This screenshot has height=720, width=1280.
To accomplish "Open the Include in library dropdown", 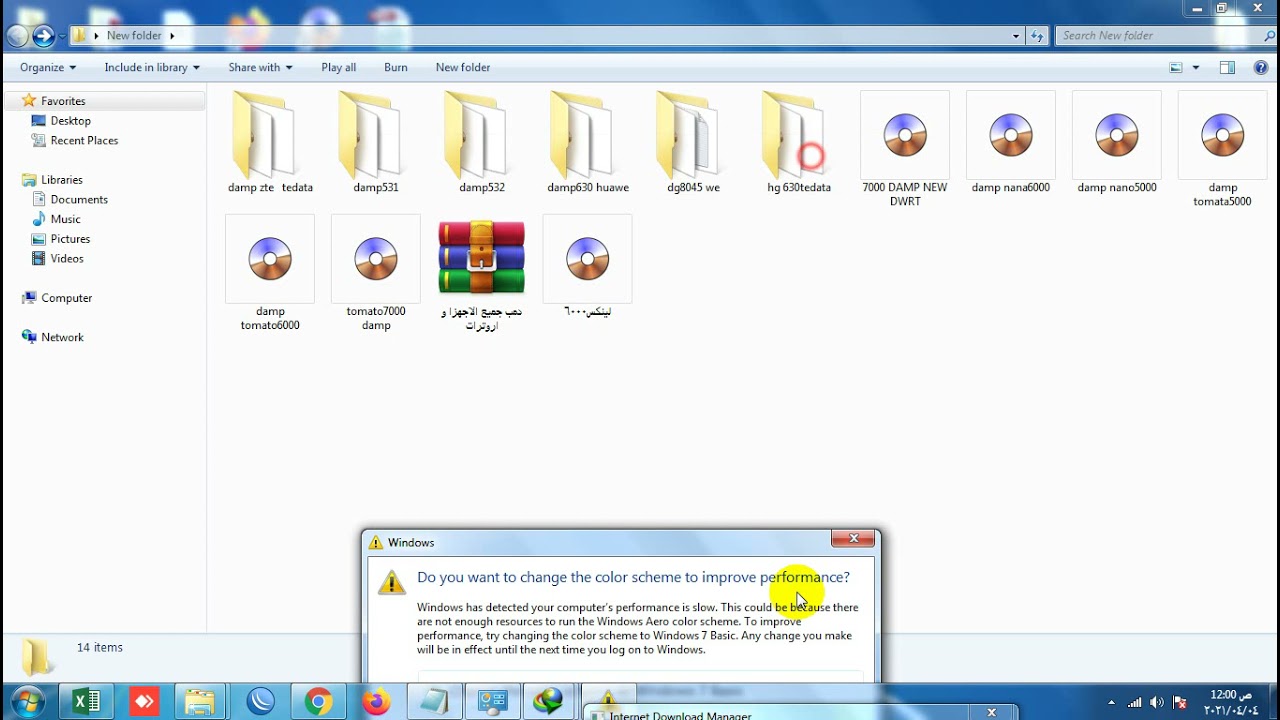I will [x=152, y=67].
